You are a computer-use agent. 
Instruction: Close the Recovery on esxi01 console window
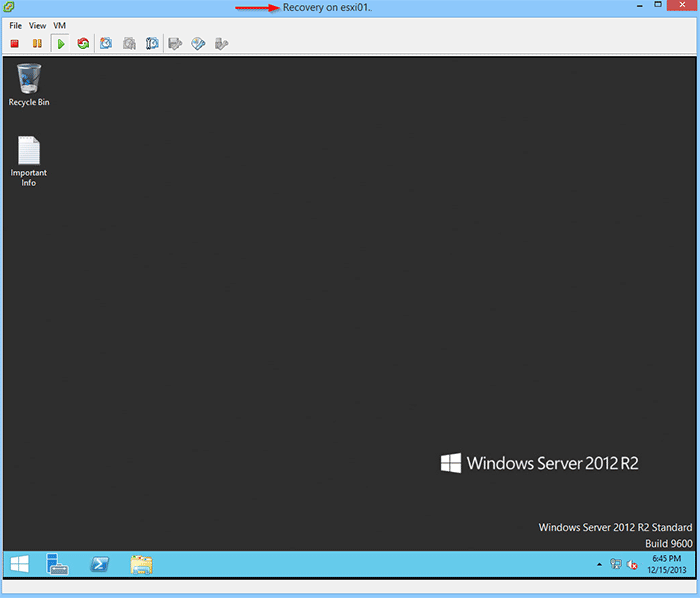(682, 5)
